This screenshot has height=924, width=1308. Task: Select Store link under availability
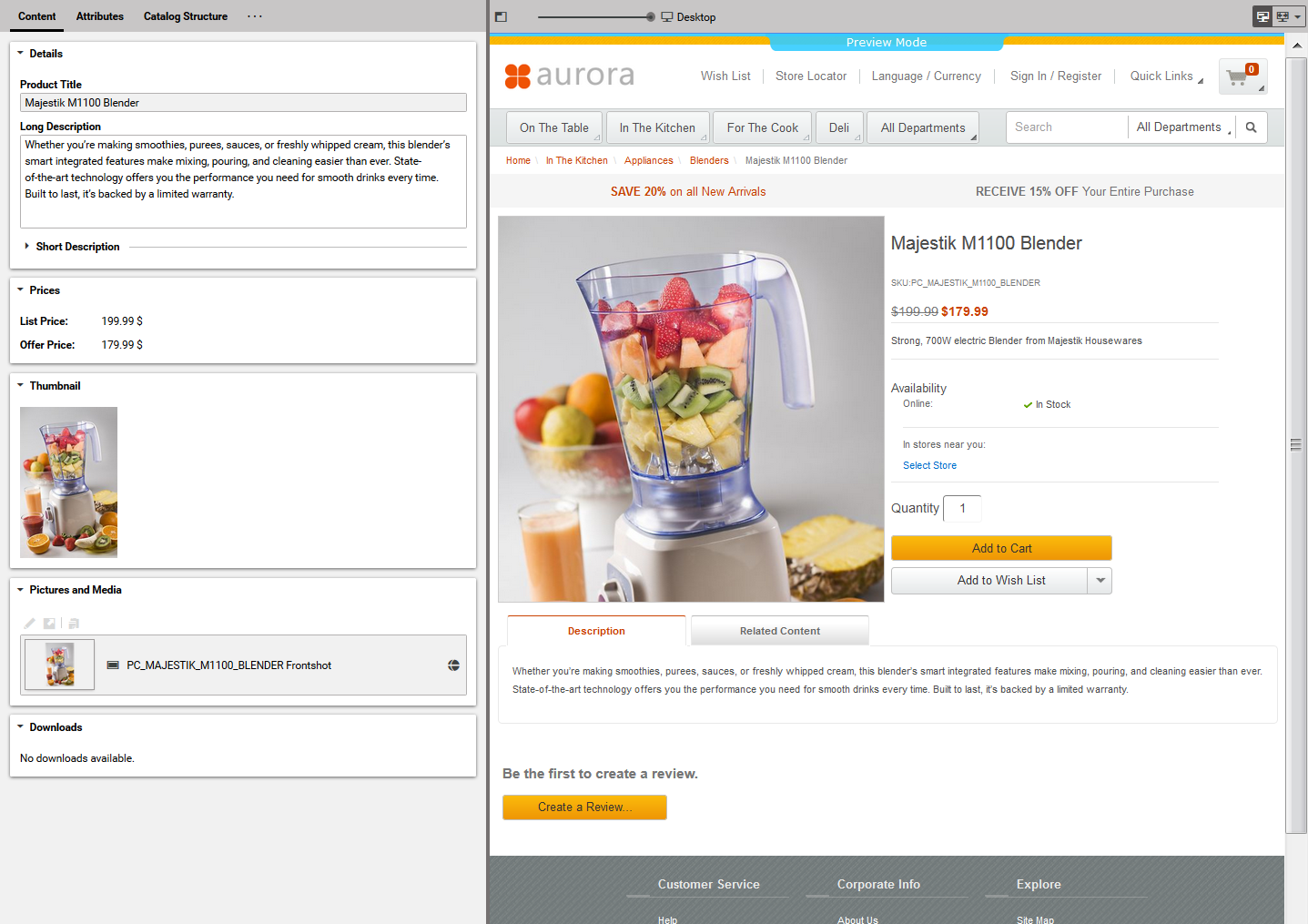929,465
